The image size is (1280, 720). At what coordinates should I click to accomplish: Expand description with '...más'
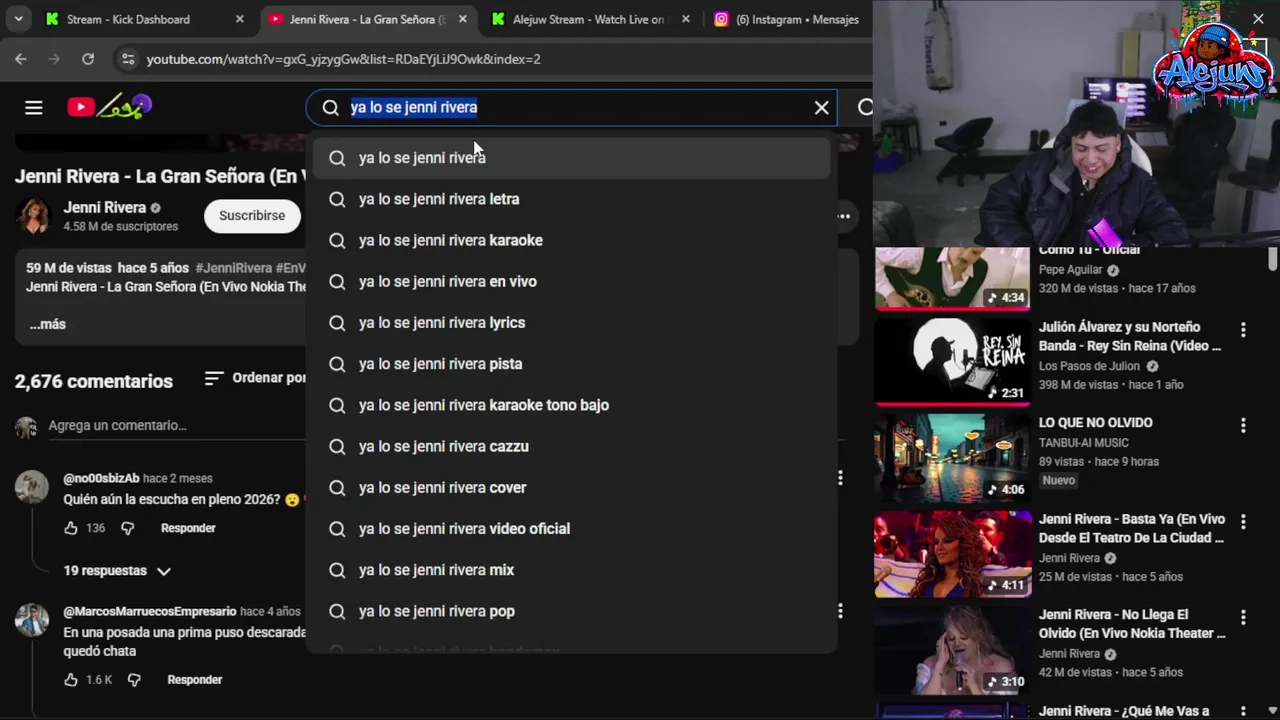click(47, 324)
